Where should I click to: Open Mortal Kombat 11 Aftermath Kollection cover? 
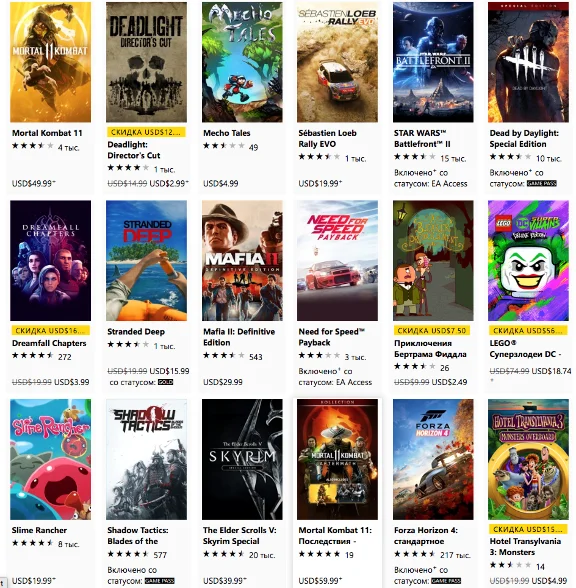click(338, 459)
